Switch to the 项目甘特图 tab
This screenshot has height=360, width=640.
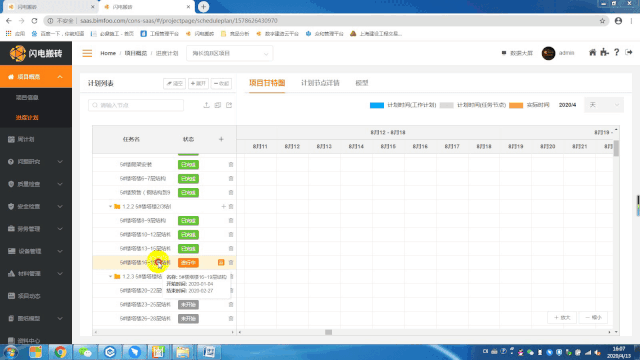267,83
